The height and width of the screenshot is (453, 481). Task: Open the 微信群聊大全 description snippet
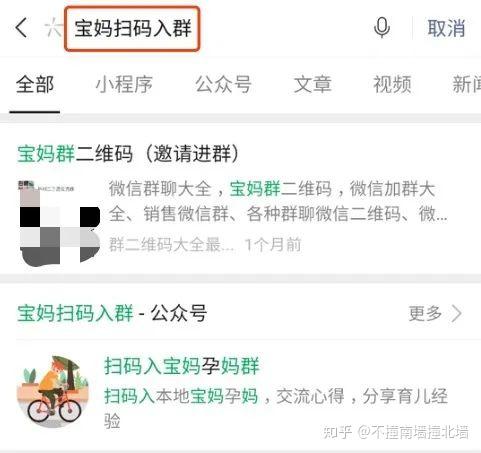tap(278, 201)
